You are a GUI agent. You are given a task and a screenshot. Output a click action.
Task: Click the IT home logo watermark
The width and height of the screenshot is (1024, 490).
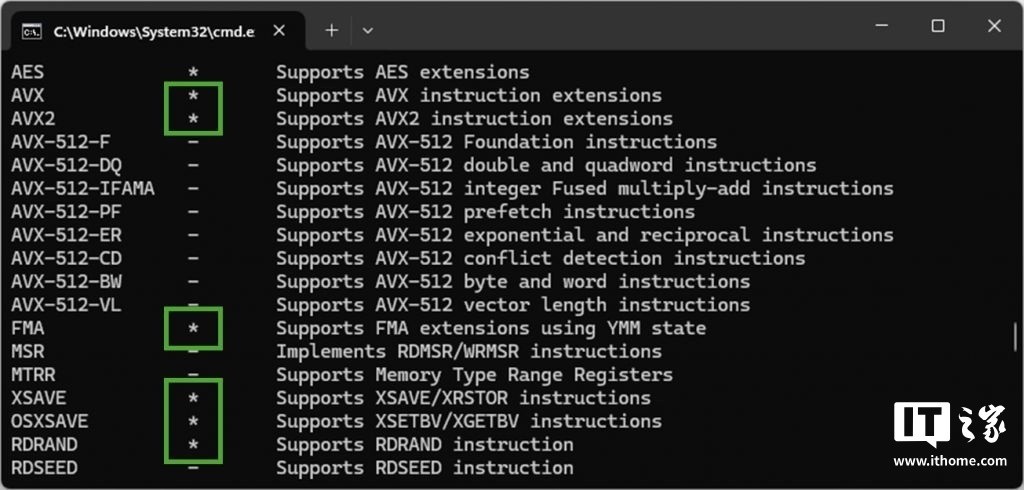click(x=950, y=425)
